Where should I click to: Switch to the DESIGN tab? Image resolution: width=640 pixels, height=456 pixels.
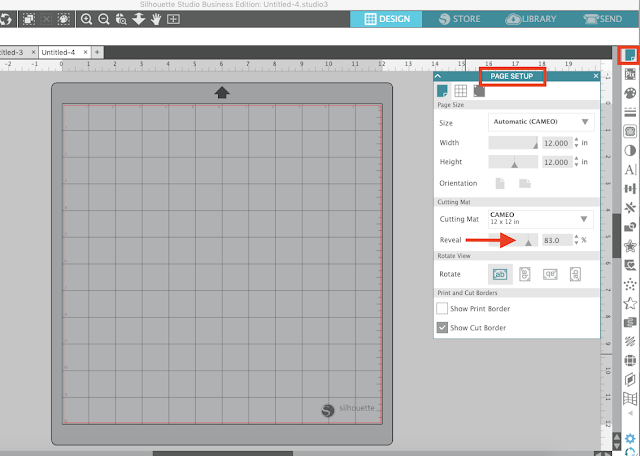[386, 19]
